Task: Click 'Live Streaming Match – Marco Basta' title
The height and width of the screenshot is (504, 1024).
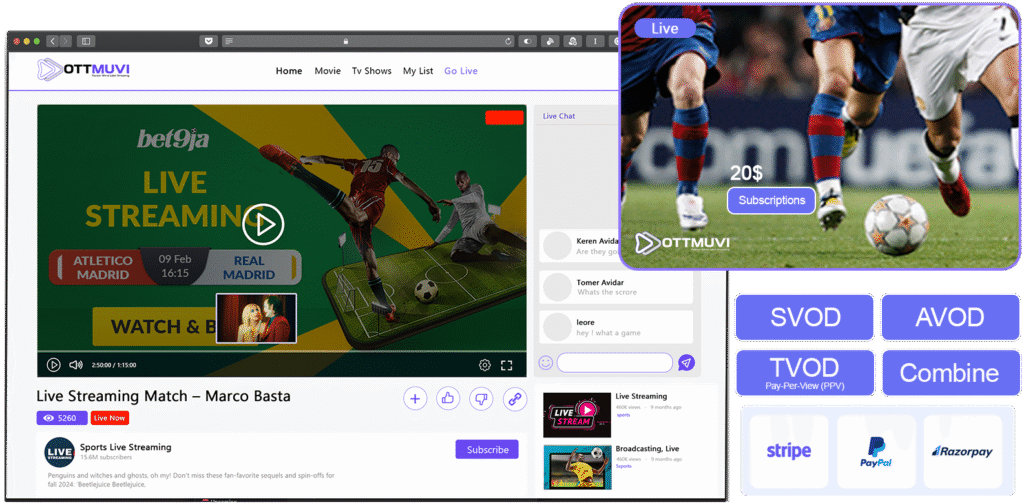Action: click(x=163, y=396)
